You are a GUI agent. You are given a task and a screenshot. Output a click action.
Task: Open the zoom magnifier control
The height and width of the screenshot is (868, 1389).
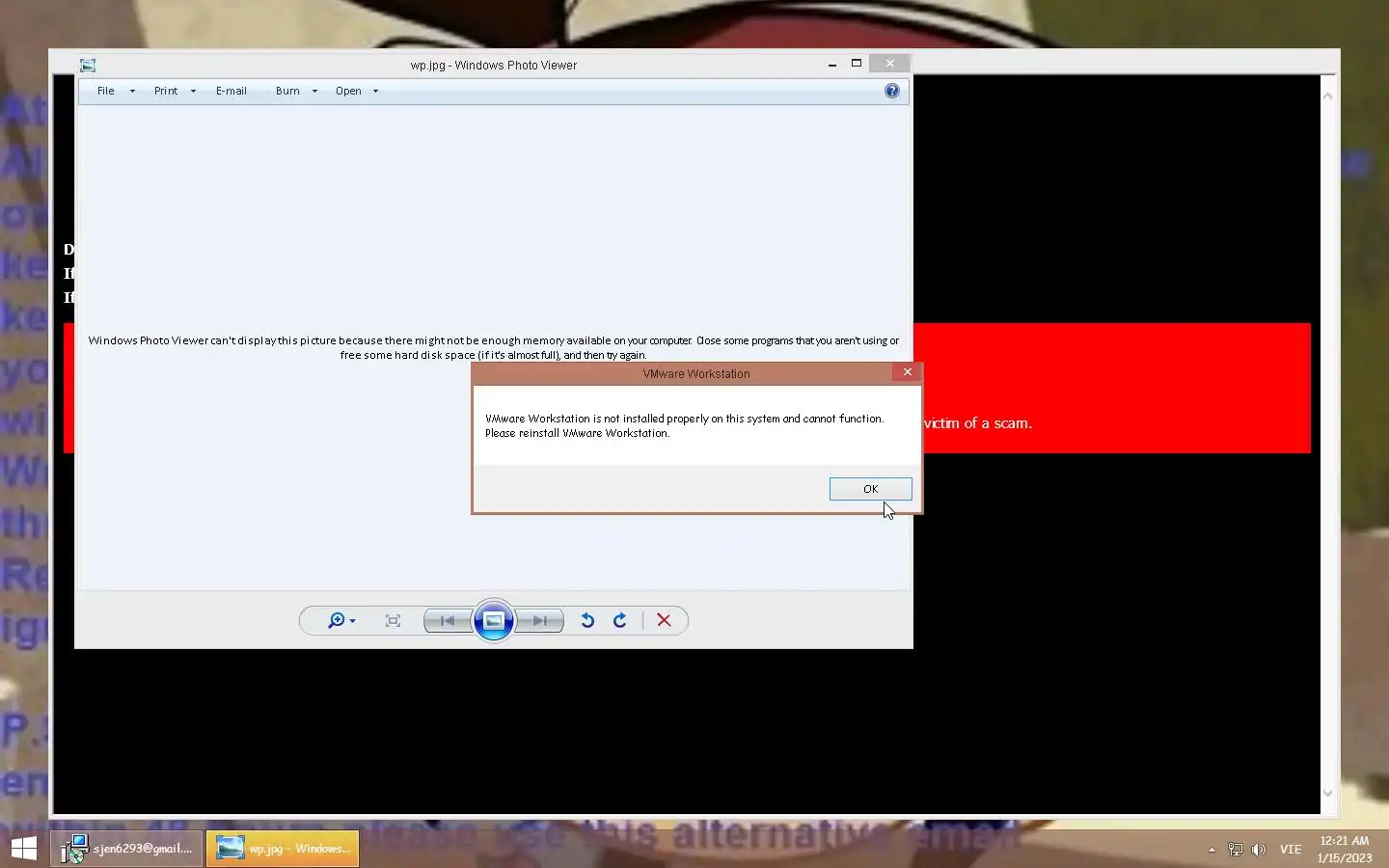[341, 621]
